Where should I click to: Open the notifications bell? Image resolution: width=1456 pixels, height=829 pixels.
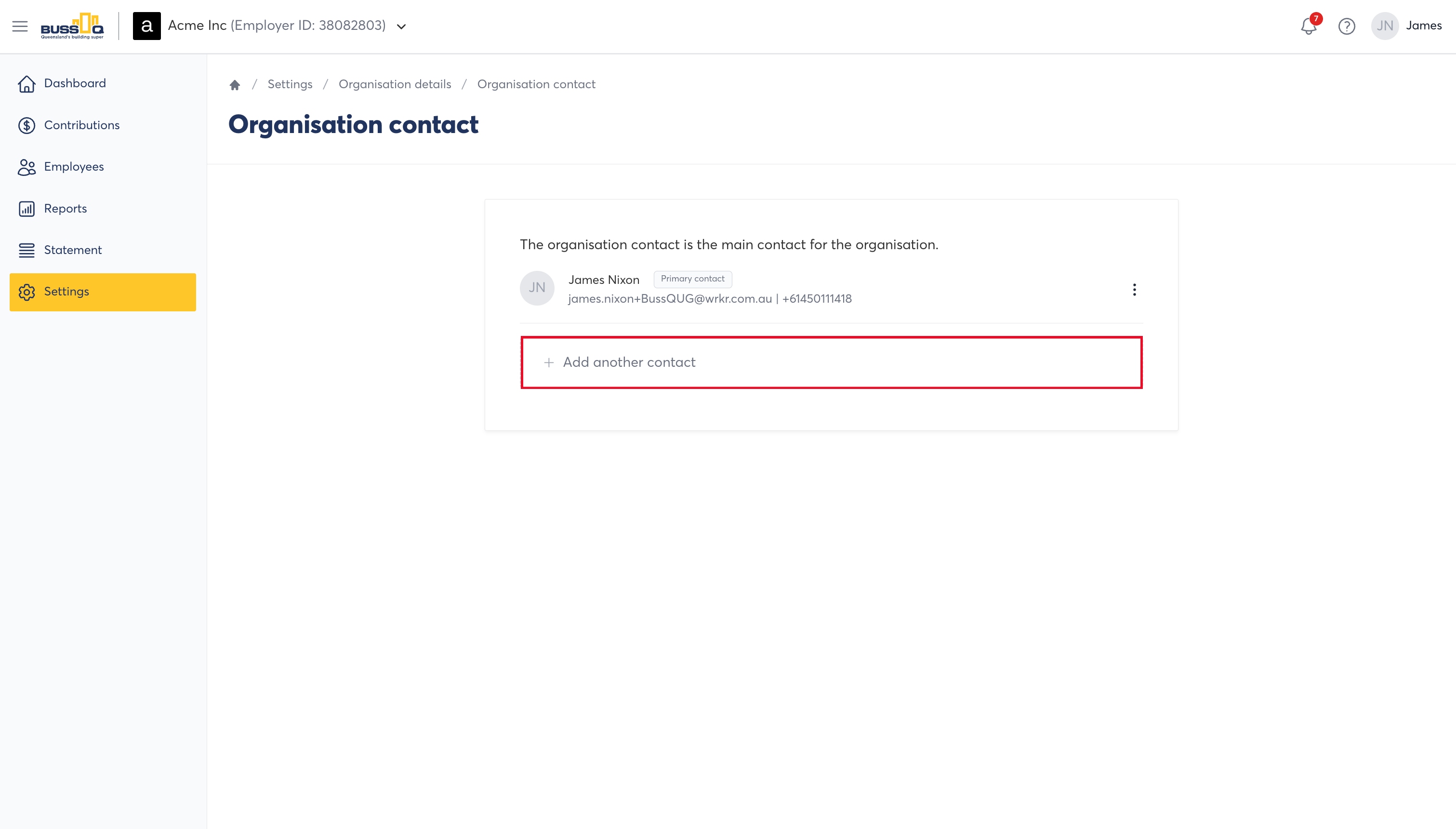[1309, 26]
